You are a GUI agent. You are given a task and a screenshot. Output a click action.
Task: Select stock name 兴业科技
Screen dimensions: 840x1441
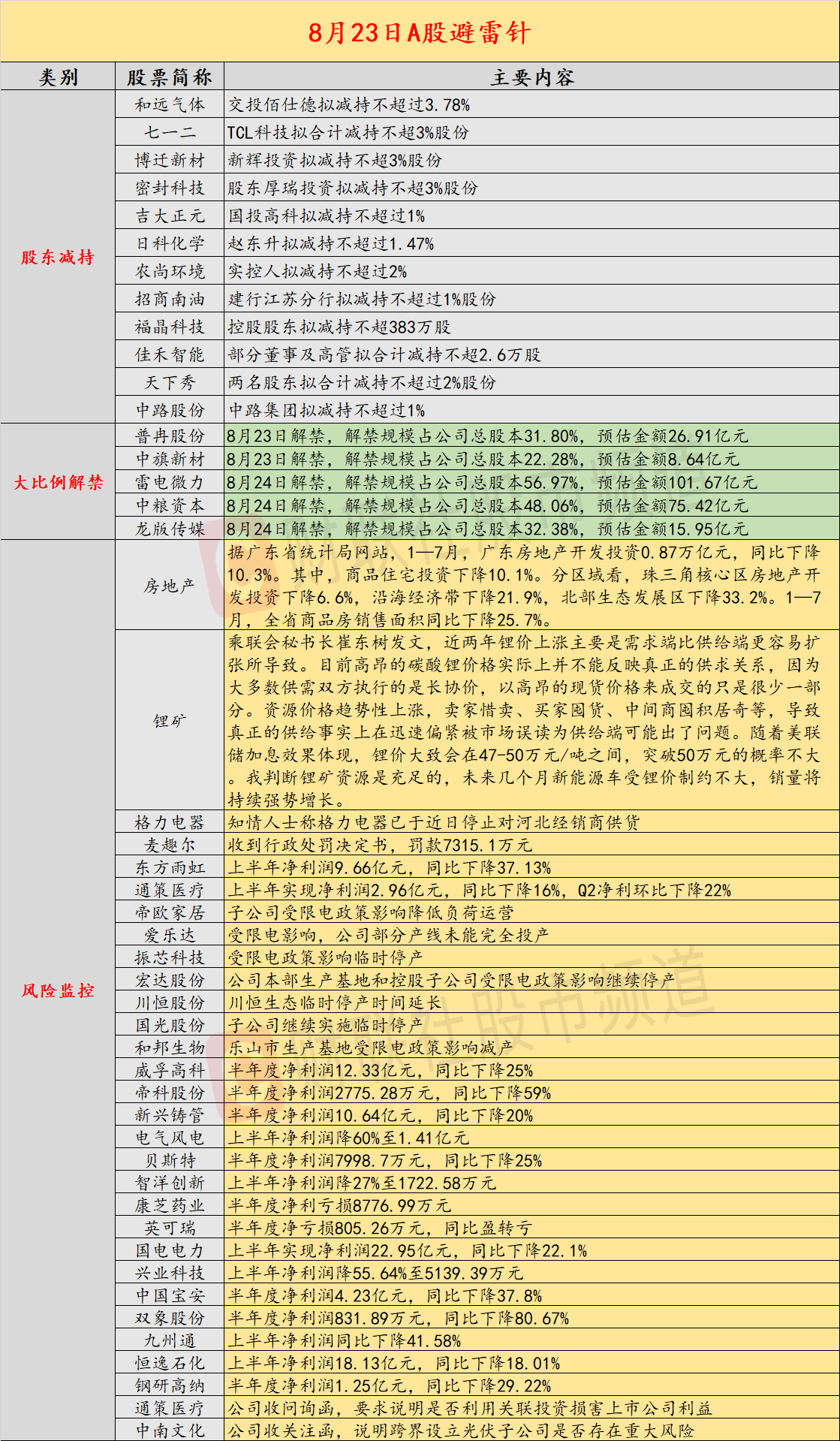(170, 1274)
